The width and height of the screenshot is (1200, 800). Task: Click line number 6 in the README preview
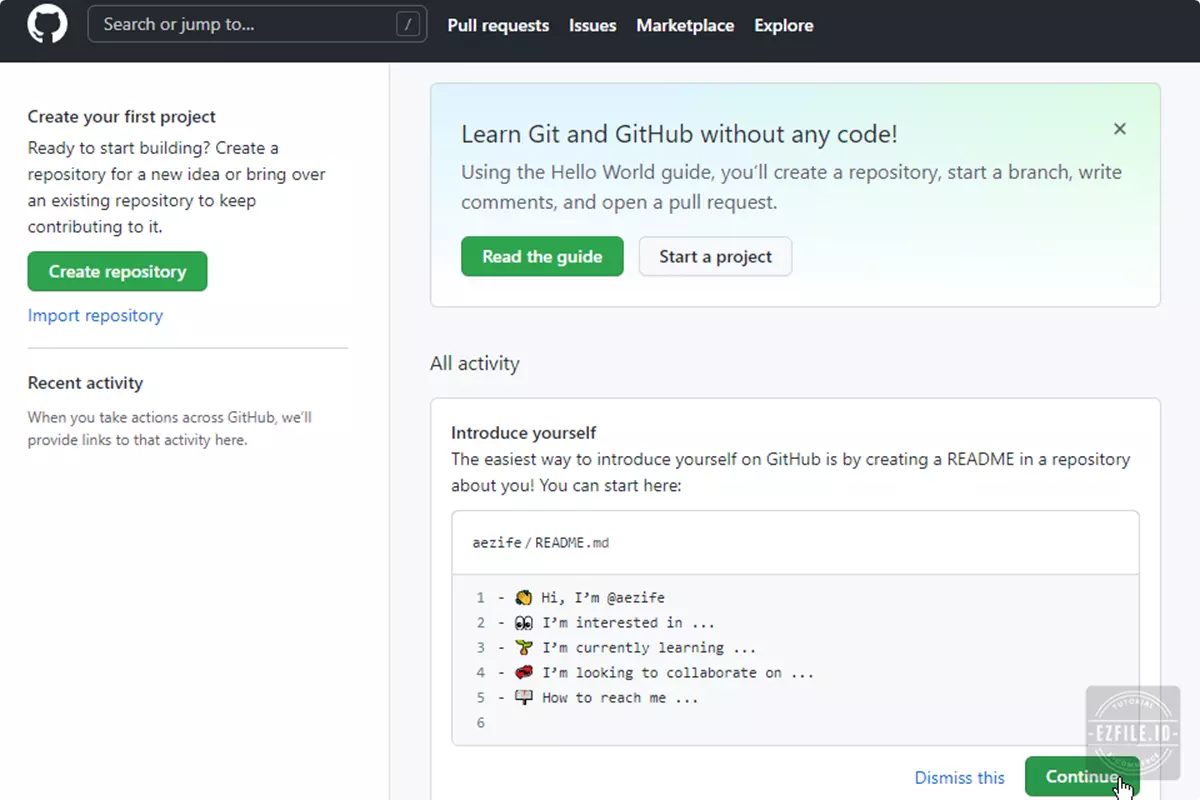481,723
